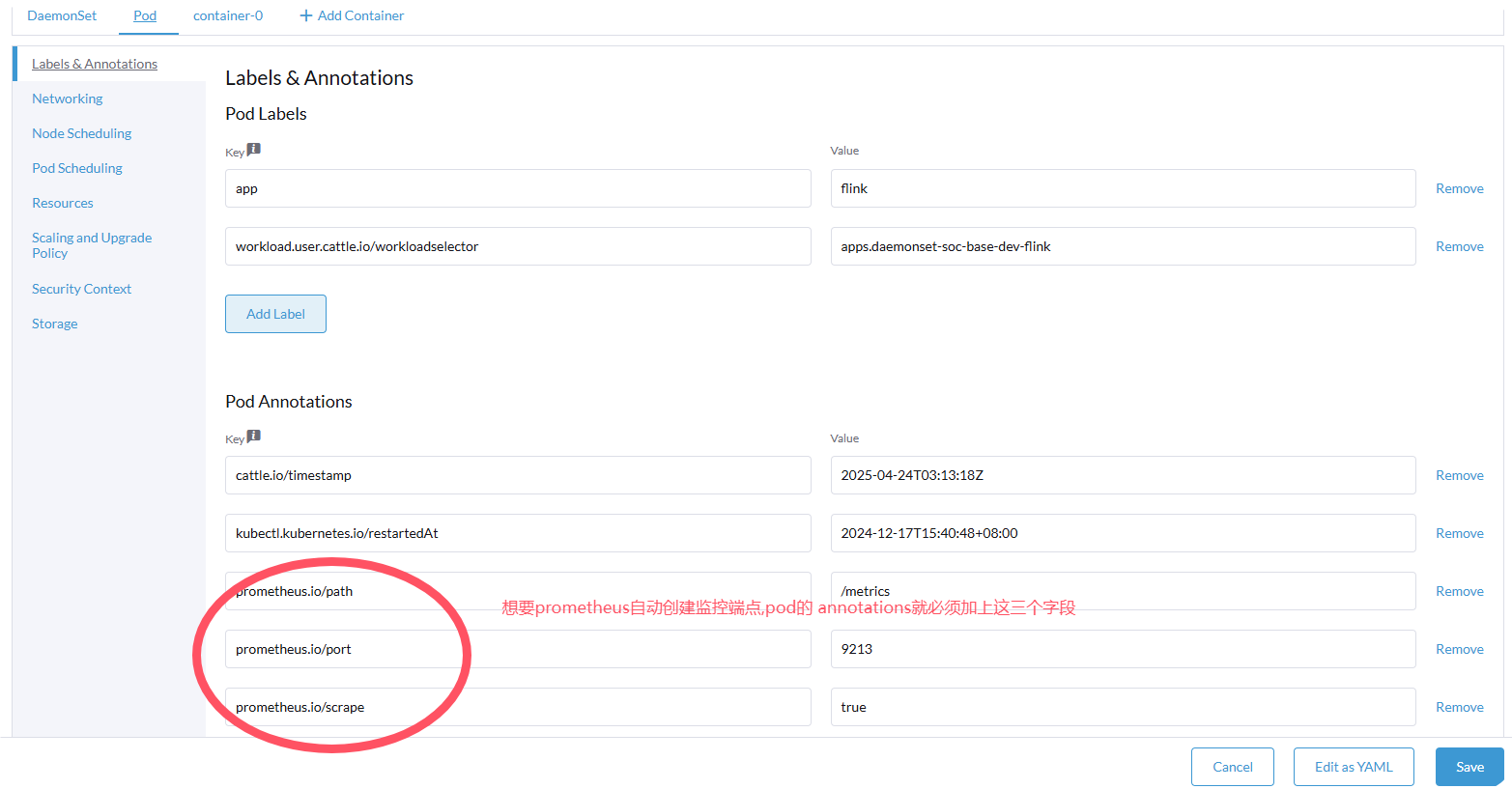The image size is (1512, 789).
Task: Remove the workloadselector label
Action: [x=1460, y=246]
